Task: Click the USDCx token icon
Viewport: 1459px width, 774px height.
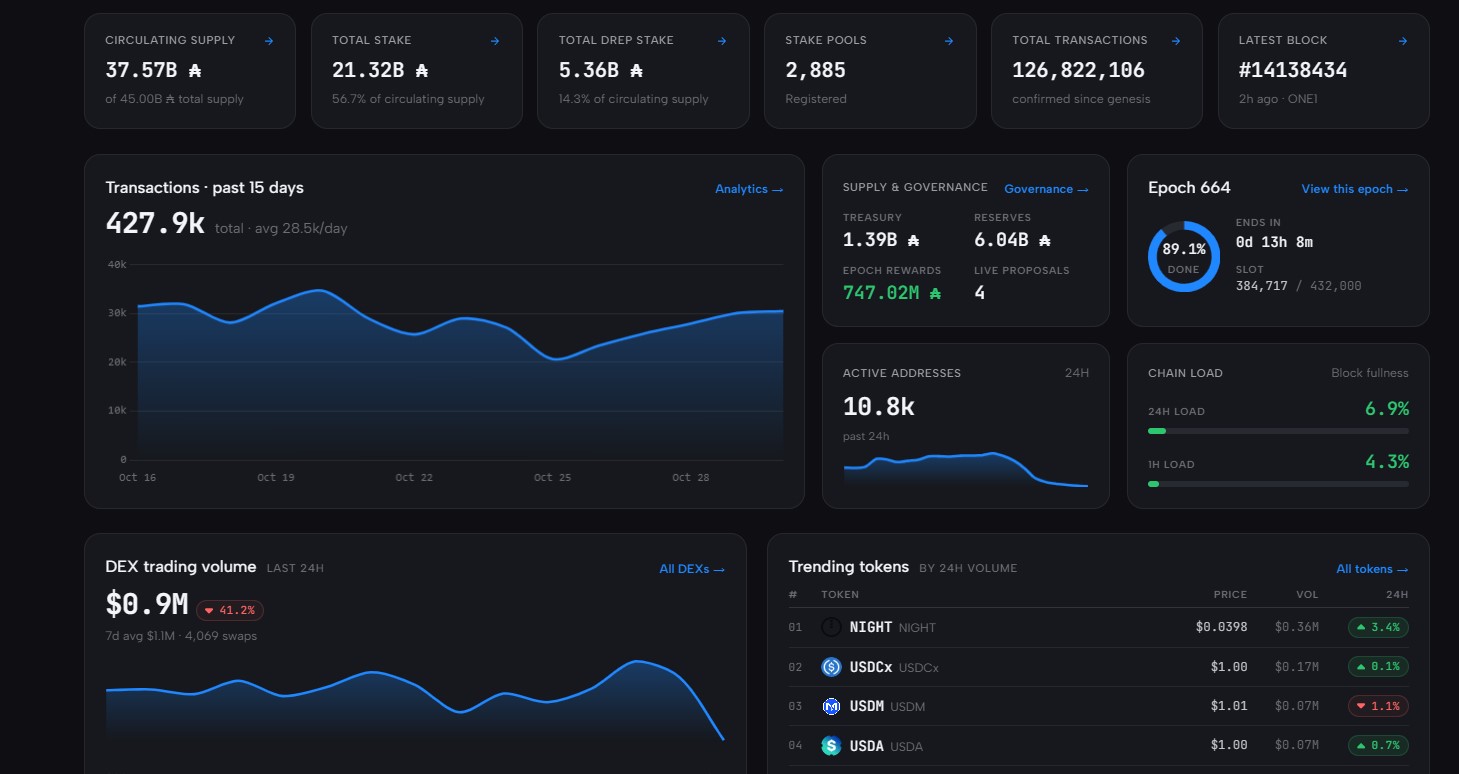Action: pos(831,667)
